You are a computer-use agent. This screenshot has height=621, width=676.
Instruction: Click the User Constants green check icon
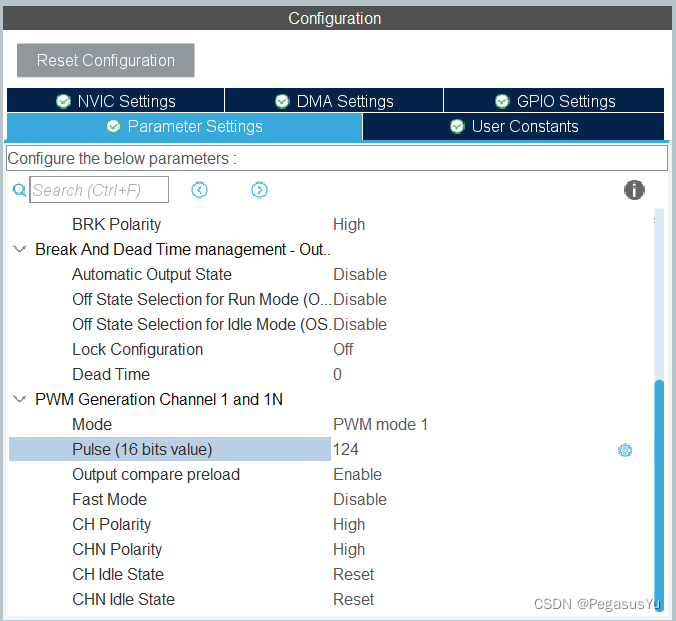[457, 126]
